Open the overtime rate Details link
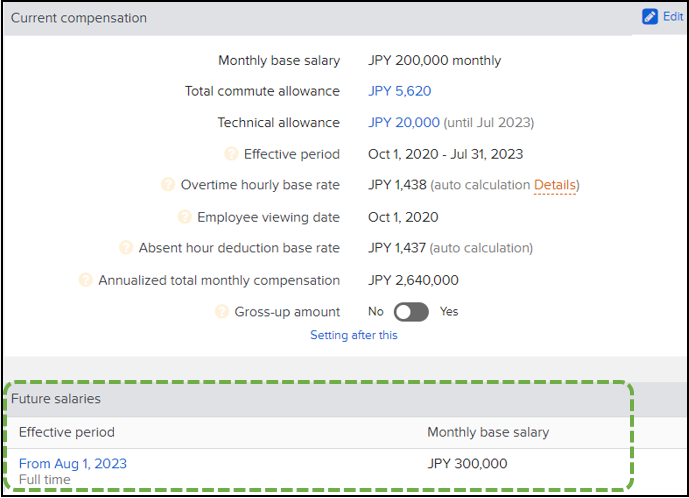The height and width of the screenshot is (498, 689). [555, 185]
